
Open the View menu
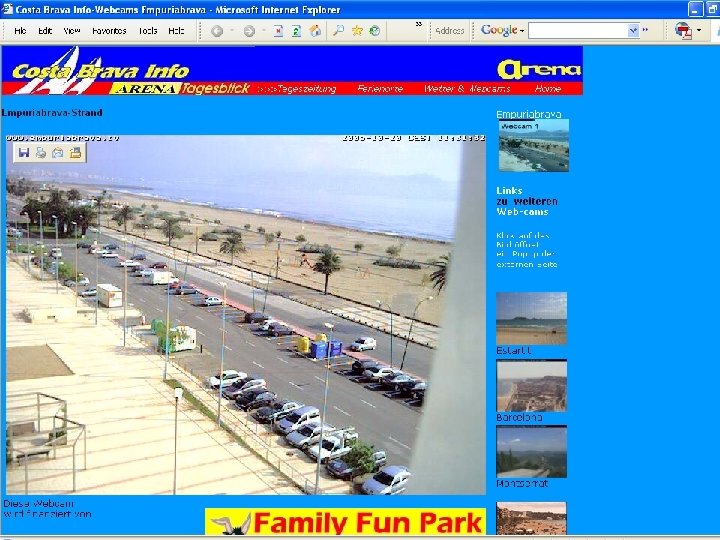point(72,31)
